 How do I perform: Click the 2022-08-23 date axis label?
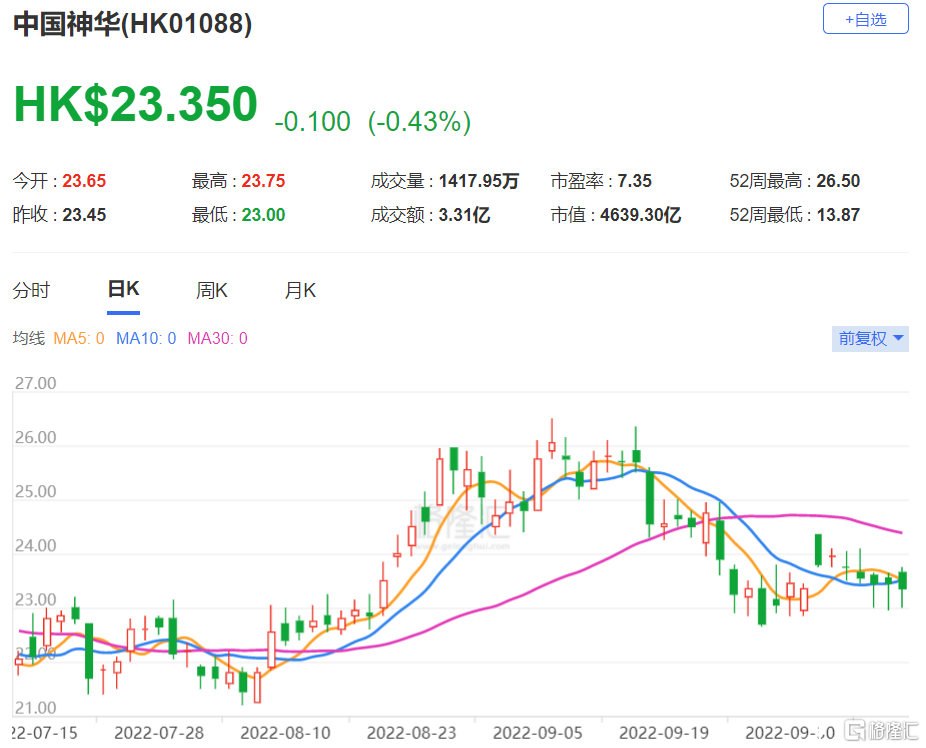pos(412,733)
